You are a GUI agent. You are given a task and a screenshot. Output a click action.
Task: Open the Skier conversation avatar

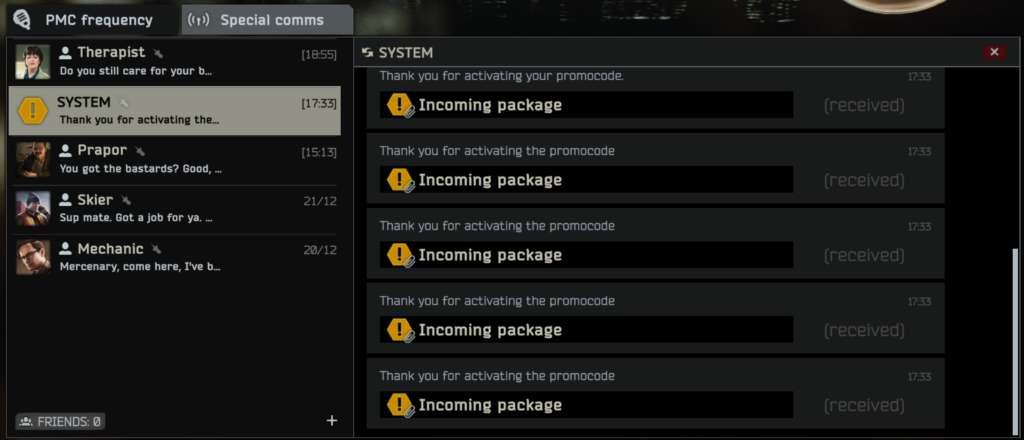pos(32,208)
